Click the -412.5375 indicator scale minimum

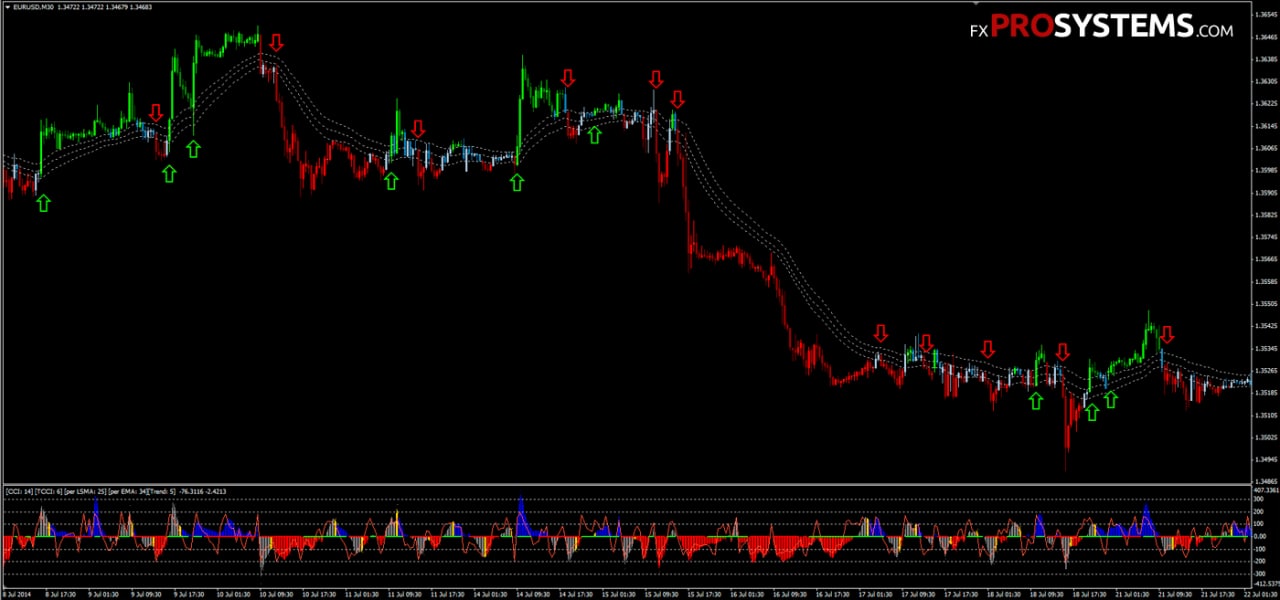coord(1265,582)
